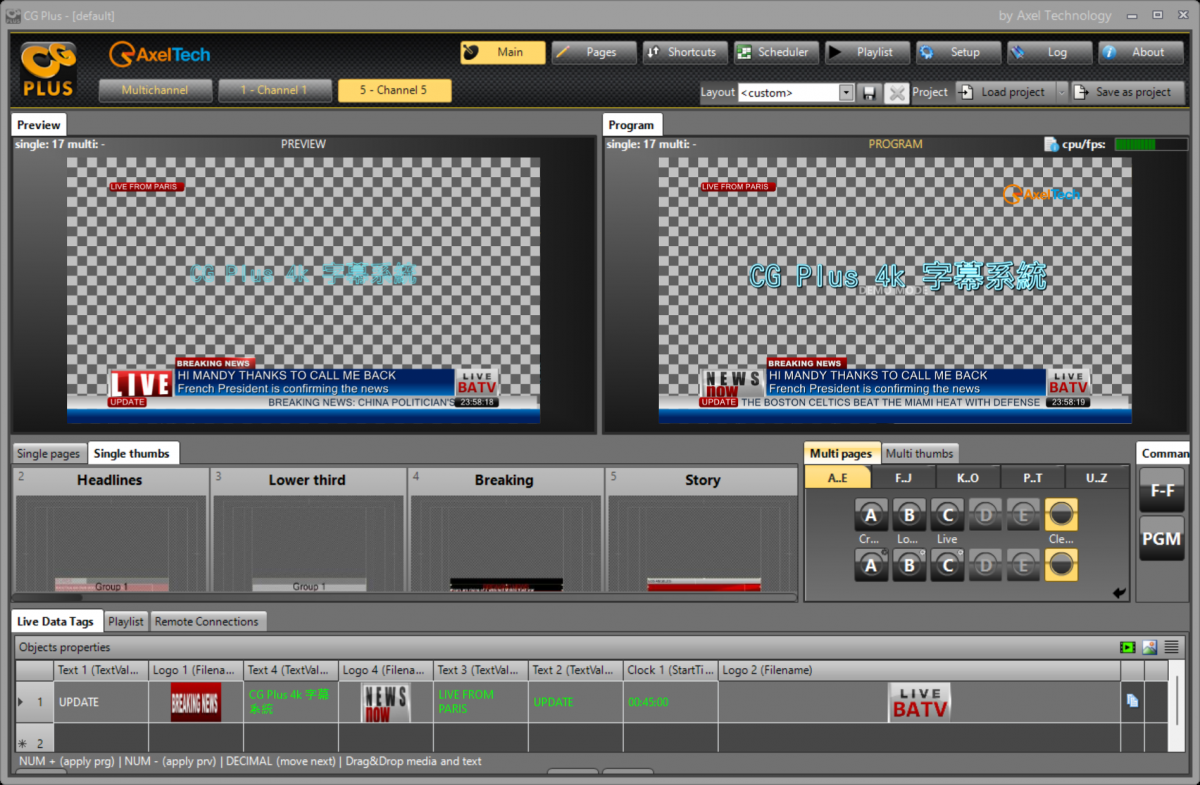Image resolution: width=1200 pixels, height=785 pixels.
Task: Click the green play icon in Objects properties
Action: point(1128,648)
